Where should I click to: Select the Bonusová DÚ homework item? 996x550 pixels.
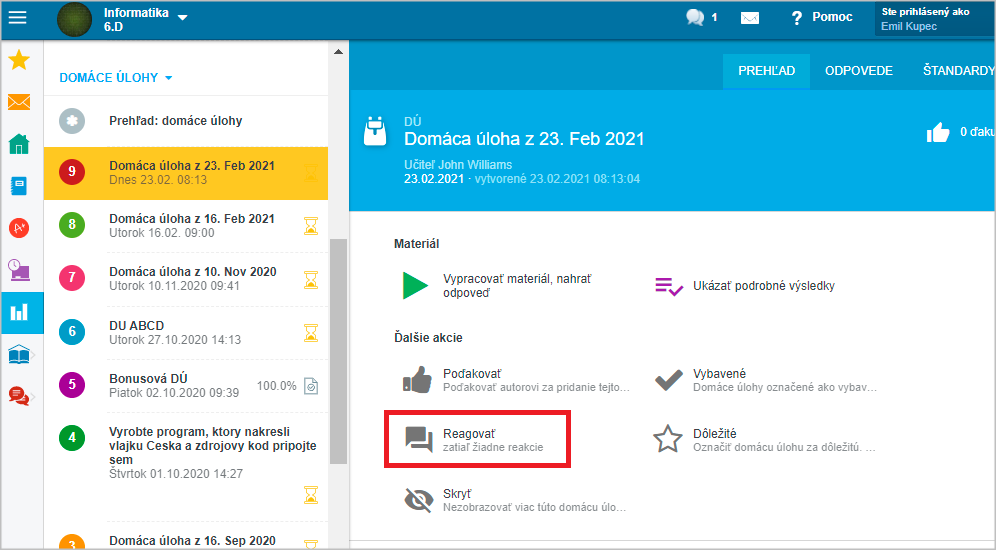point(185,386)
